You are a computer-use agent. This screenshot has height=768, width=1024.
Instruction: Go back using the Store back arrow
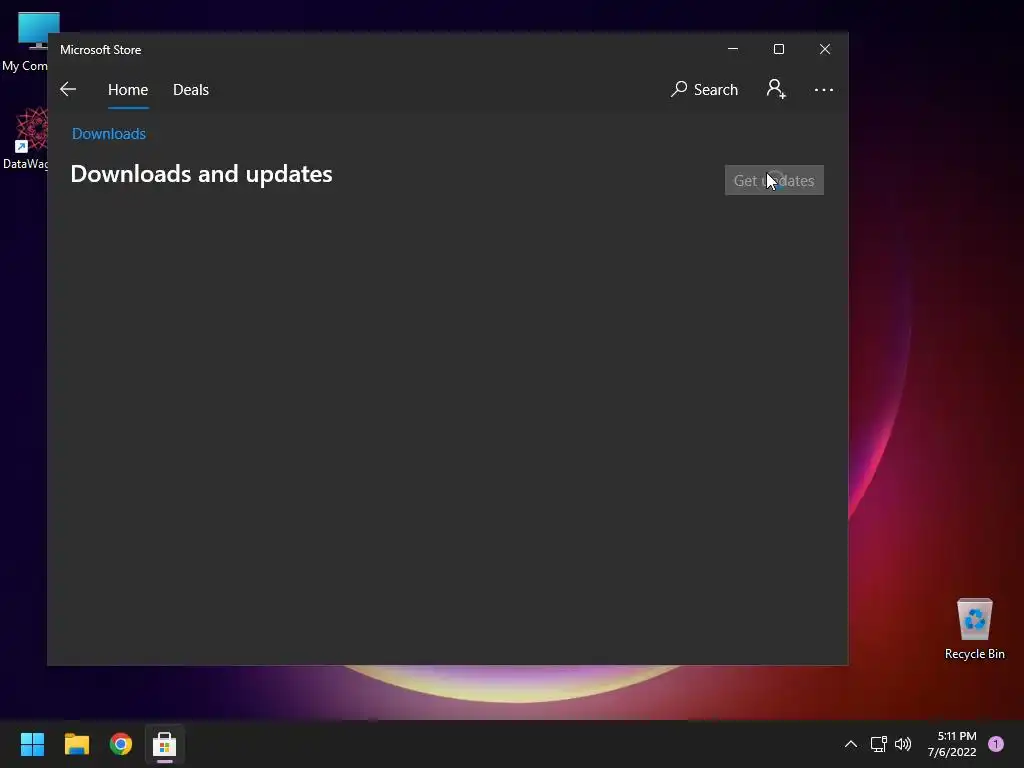68,89
